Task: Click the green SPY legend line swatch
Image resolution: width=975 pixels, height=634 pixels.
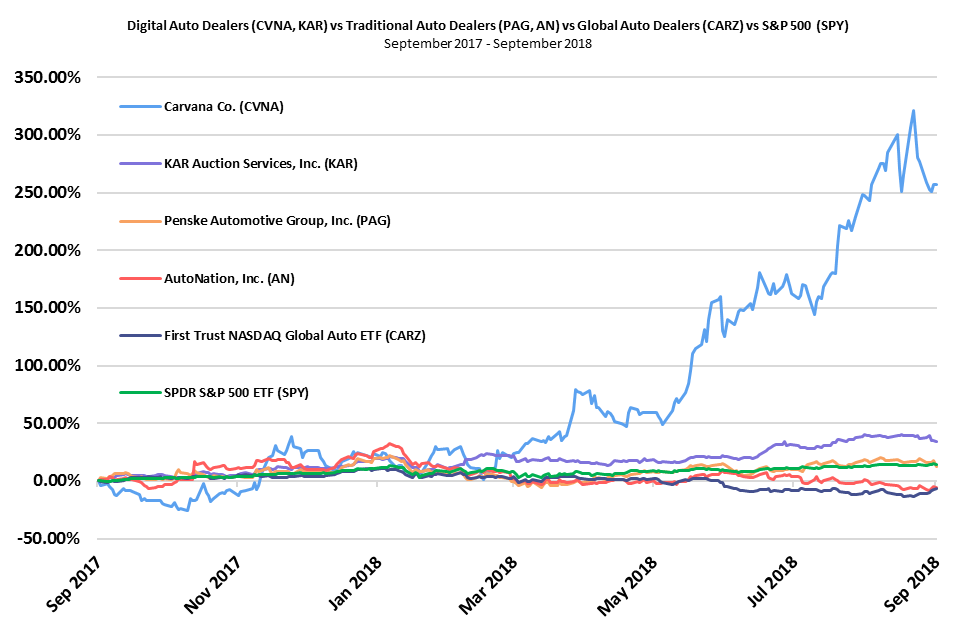Action: pyautogui.click(x=140, y=393)
